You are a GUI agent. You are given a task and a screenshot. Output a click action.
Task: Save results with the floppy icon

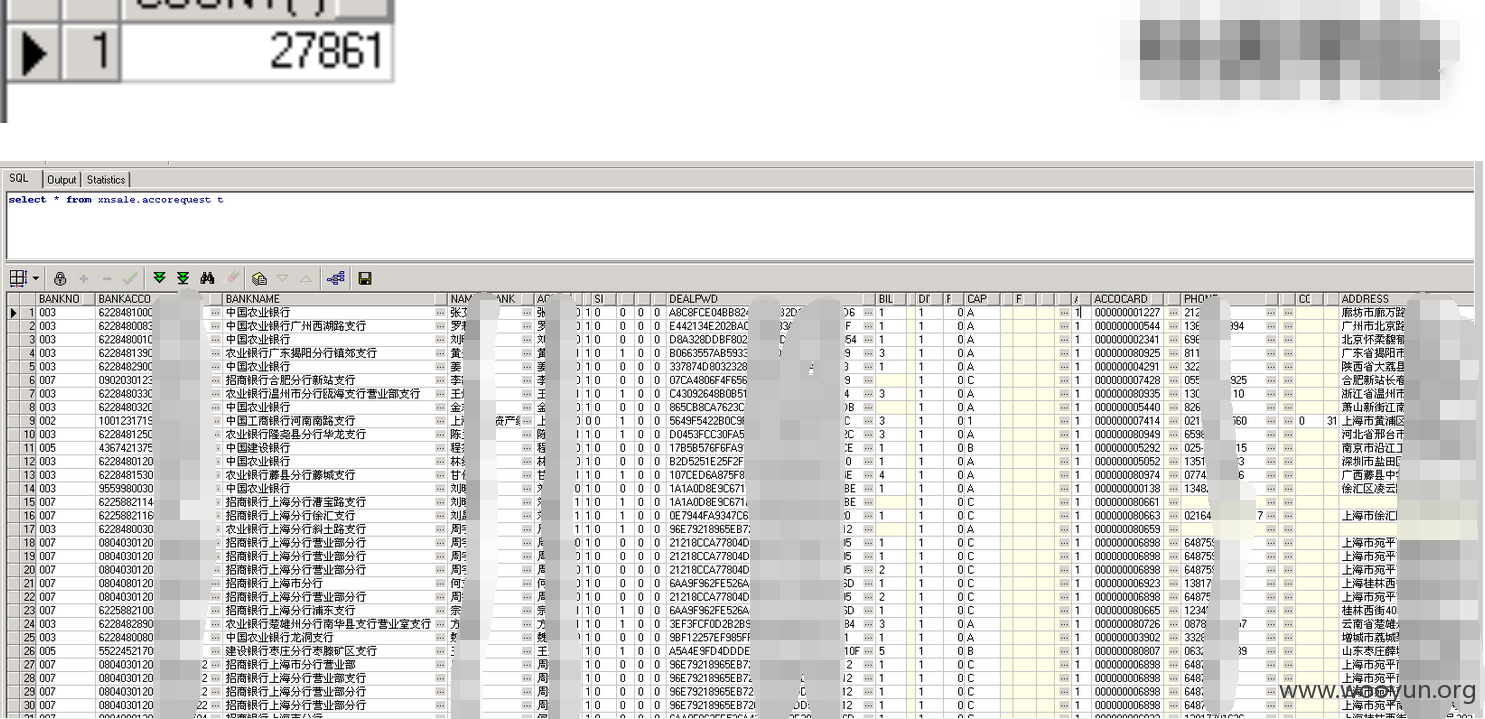365,279
